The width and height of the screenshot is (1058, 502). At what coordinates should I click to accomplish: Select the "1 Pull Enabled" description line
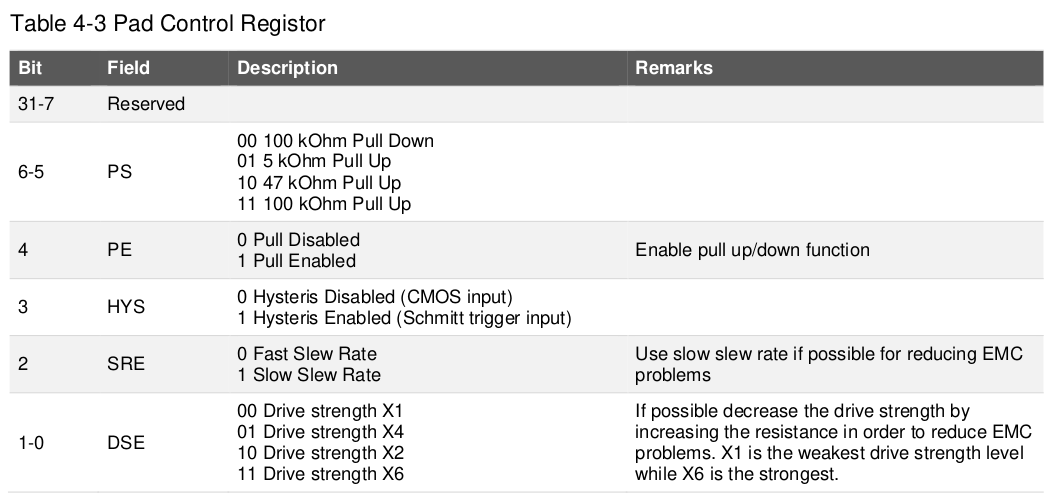[x=295, y=261]
